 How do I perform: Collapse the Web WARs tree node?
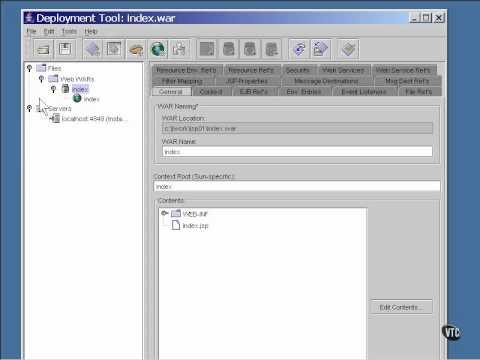click(x=41, y=79)
